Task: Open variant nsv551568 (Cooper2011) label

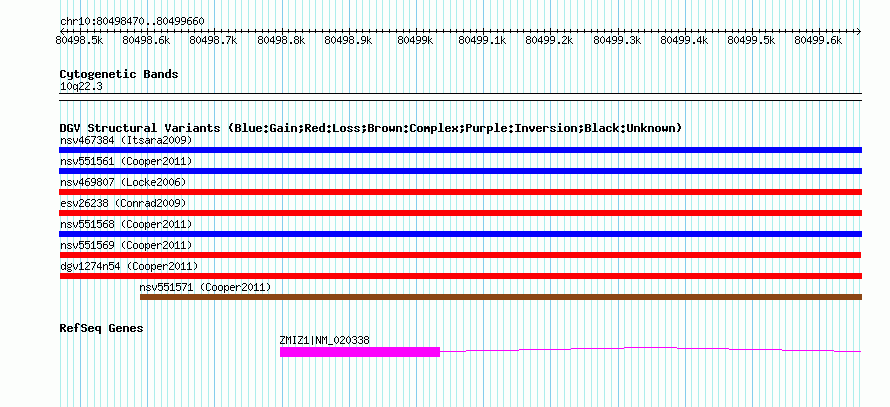Action: pos(126,224)
